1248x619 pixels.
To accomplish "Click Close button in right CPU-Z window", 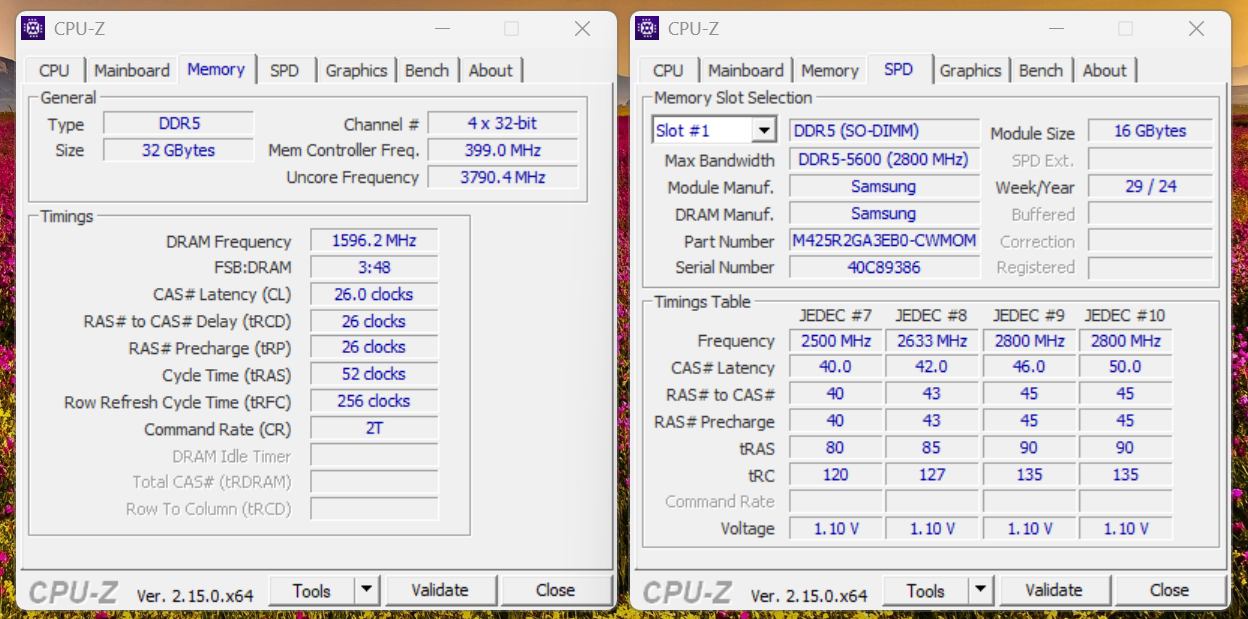I will [1169, 590].
